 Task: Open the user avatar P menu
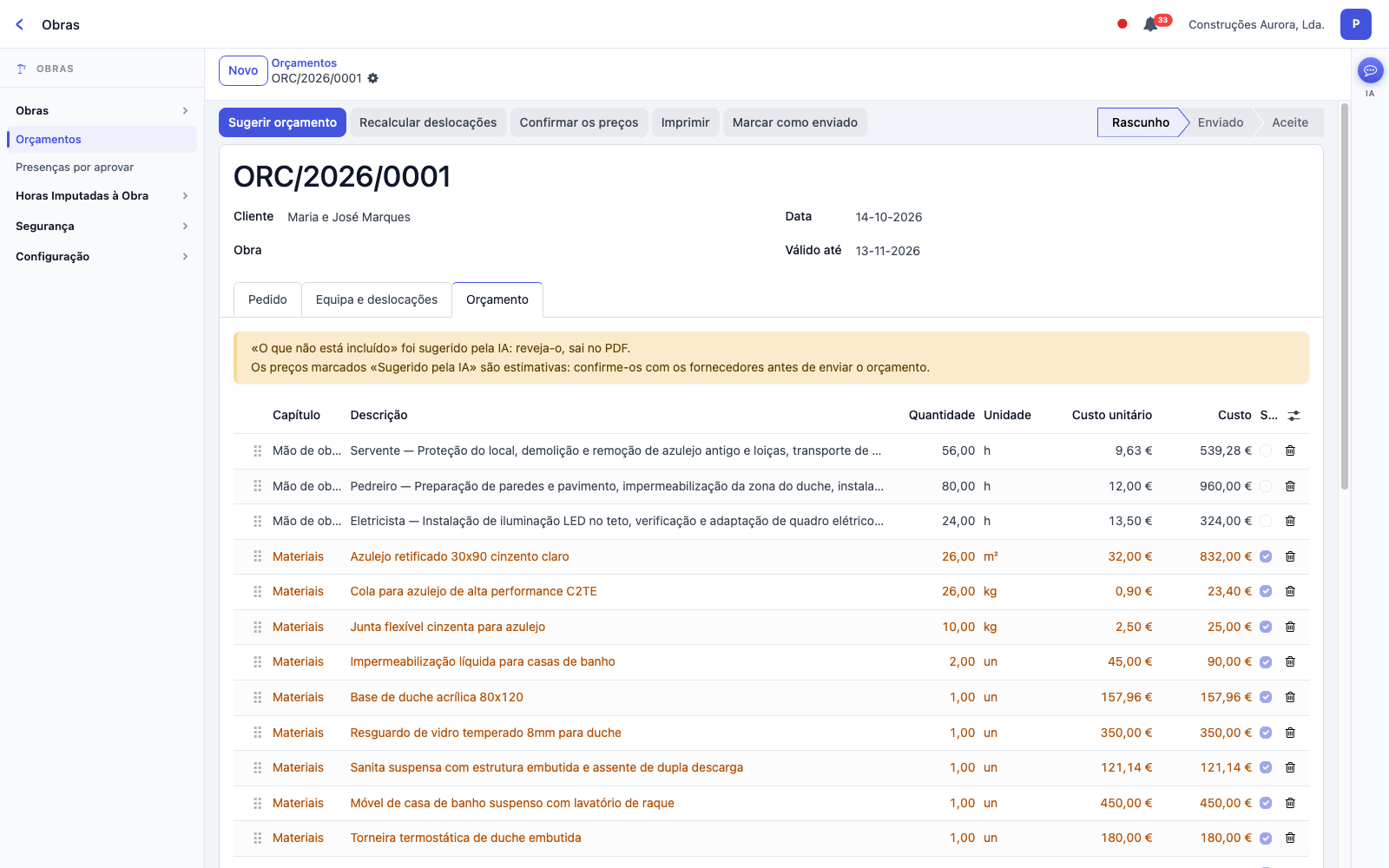point(1355,24)
